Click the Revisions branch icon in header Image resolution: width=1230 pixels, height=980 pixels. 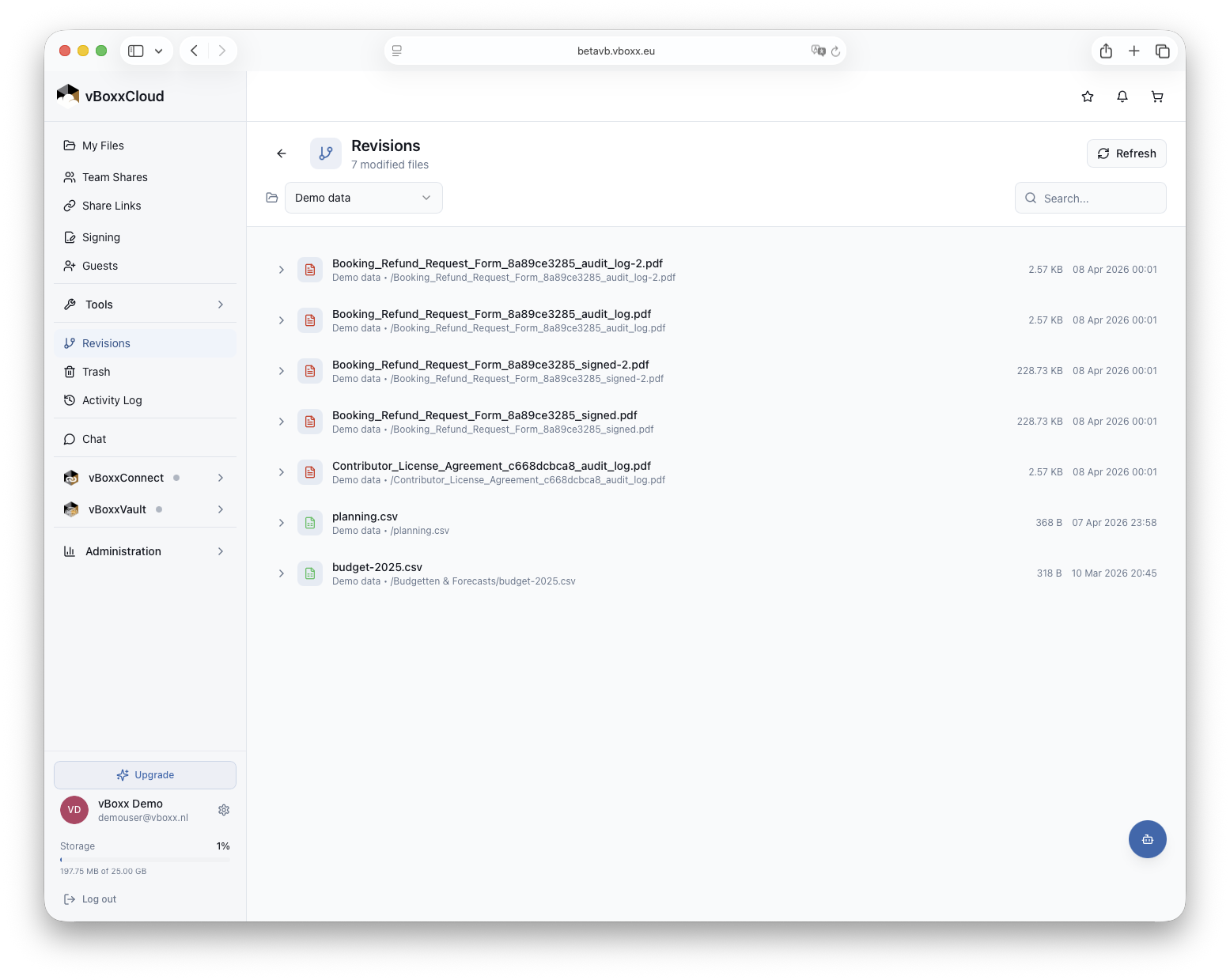tap(326, 153)
